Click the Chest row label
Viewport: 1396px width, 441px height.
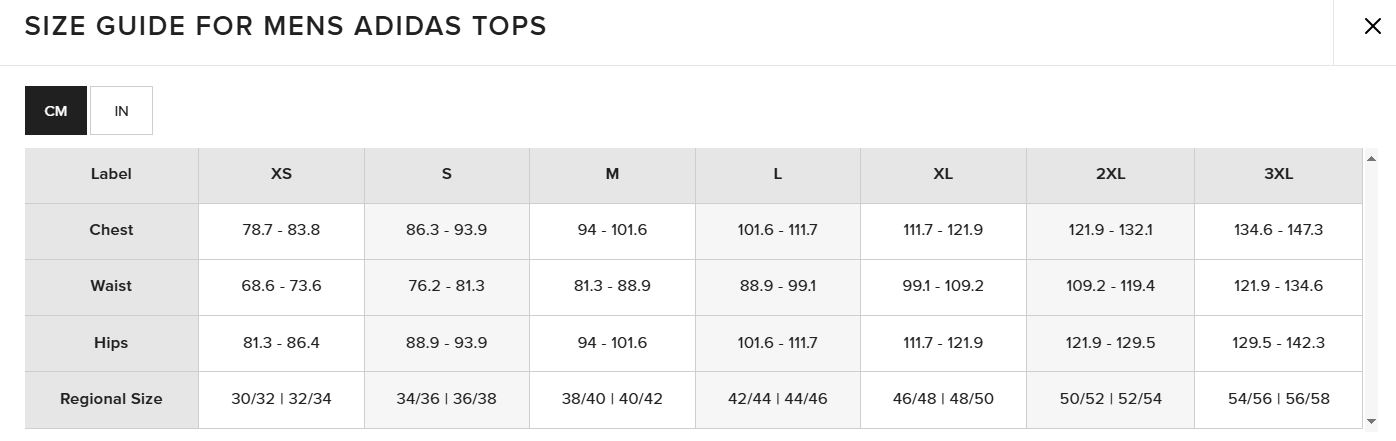point(111,230)
